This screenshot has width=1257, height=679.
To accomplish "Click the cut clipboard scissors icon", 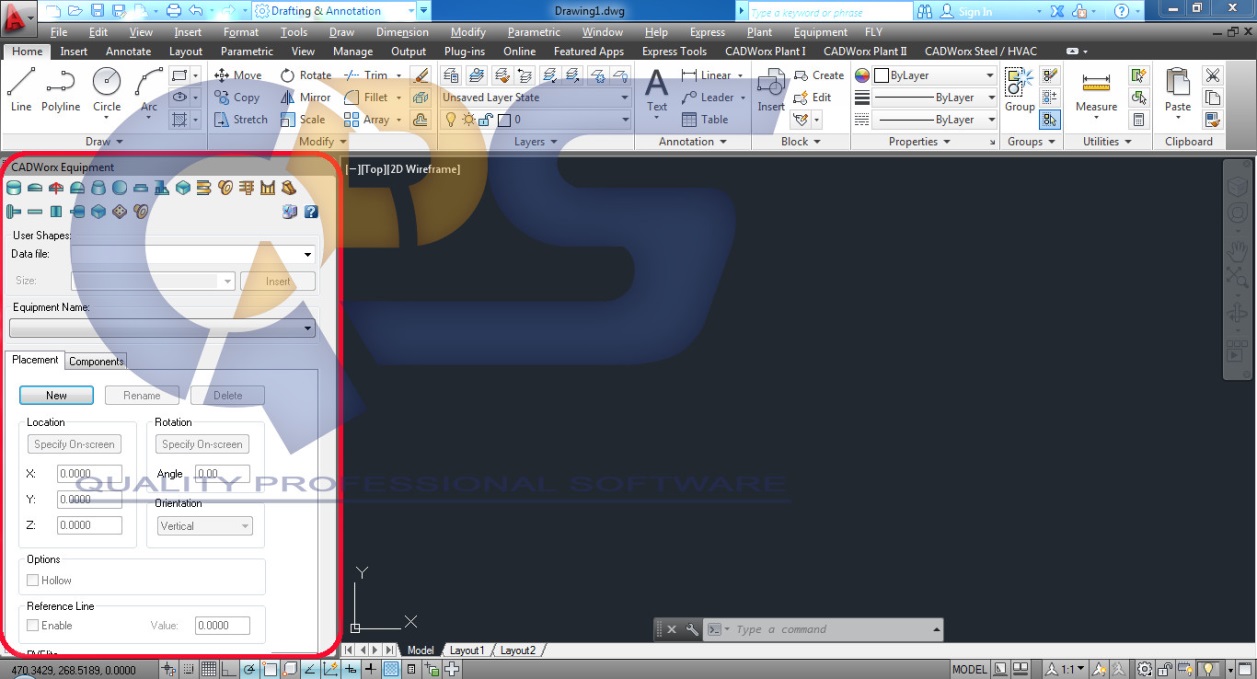I will (1212, 75).
